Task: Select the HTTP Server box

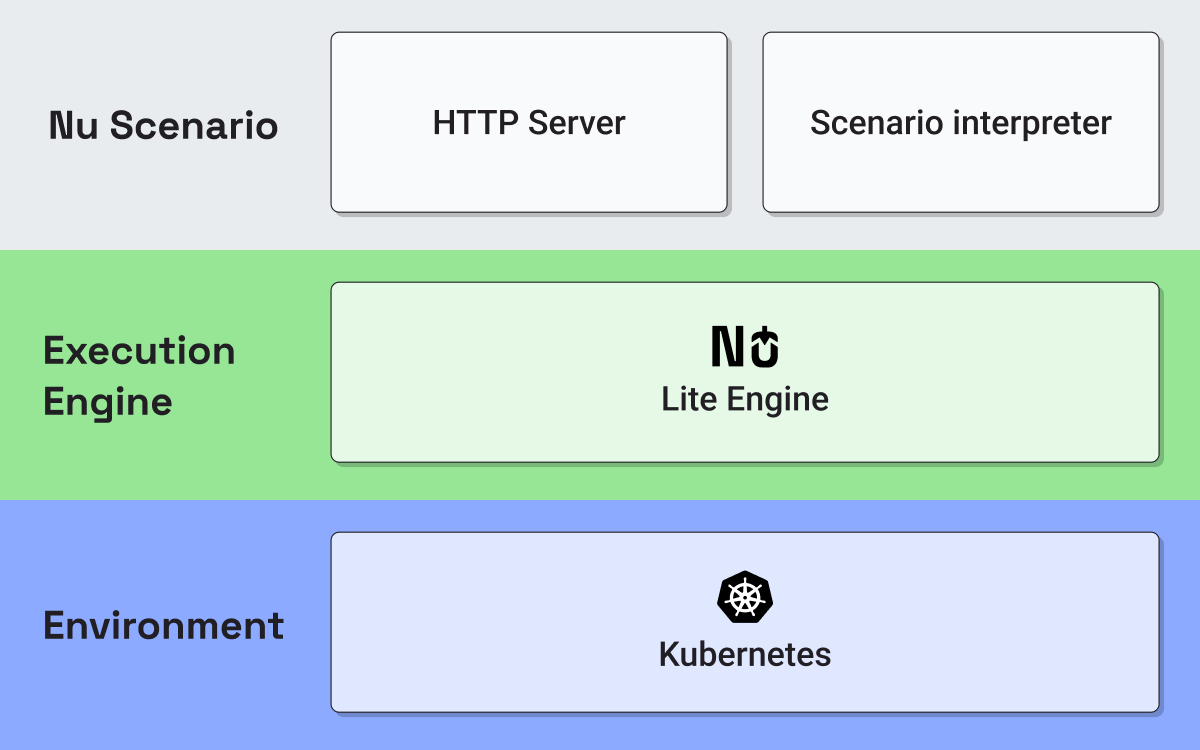Action: (x=529, y=122)
